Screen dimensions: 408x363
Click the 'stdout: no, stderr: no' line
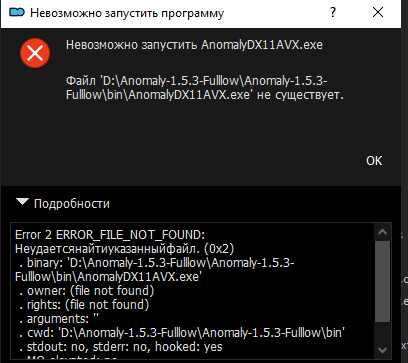(121, 347)
